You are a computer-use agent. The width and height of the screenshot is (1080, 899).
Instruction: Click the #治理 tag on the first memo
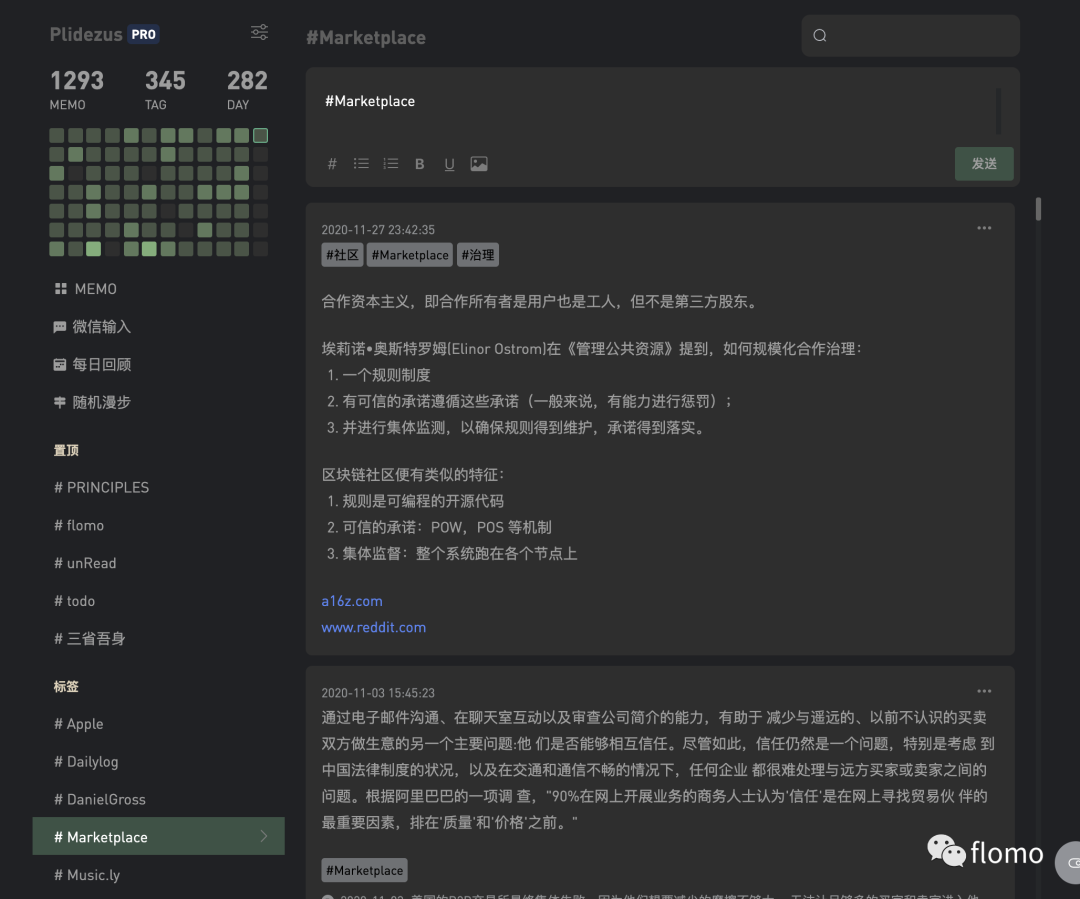(x=478, y=255)
